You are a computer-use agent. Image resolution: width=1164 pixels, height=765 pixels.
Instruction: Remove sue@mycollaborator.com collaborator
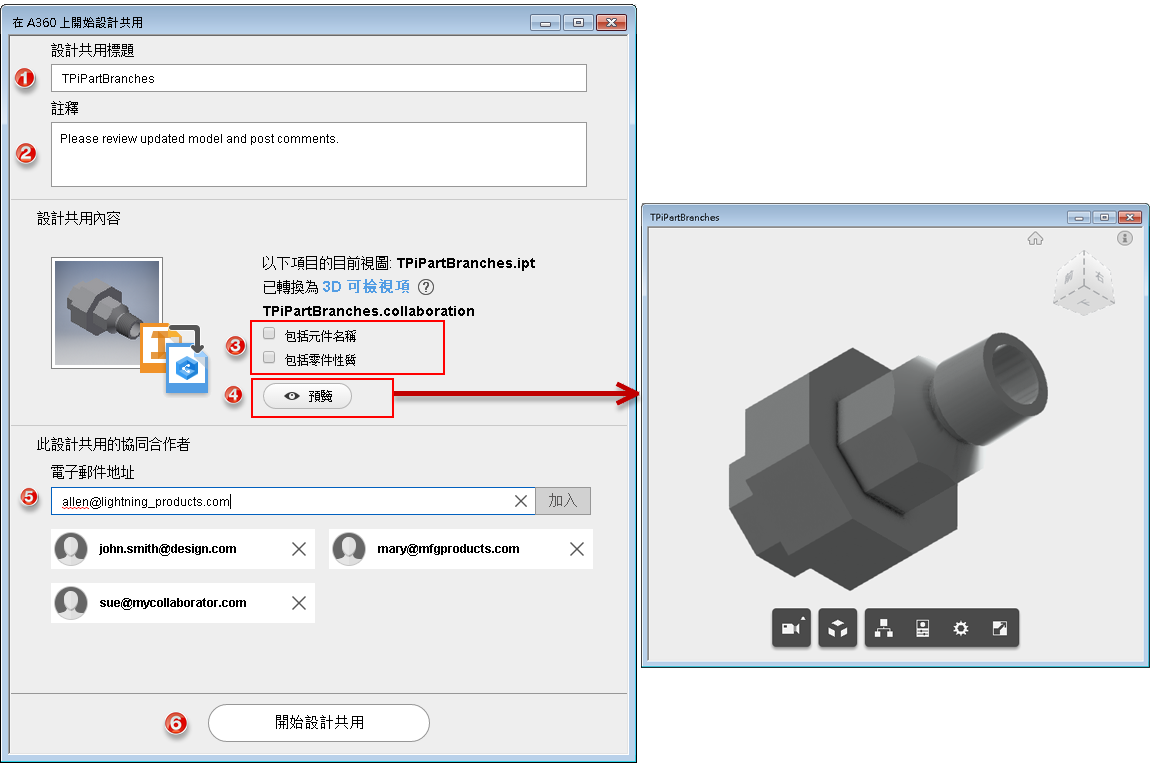click(x=299, y=603)
